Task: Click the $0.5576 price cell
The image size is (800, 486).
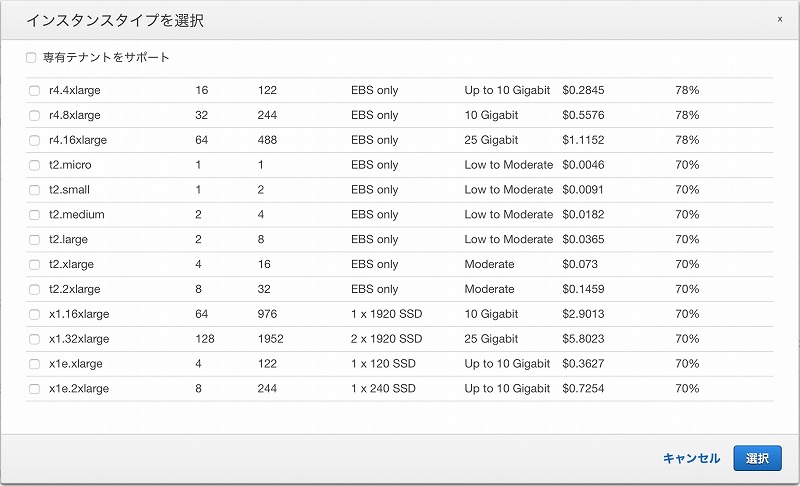Action: pyautogui.click(x=583, y=115)
